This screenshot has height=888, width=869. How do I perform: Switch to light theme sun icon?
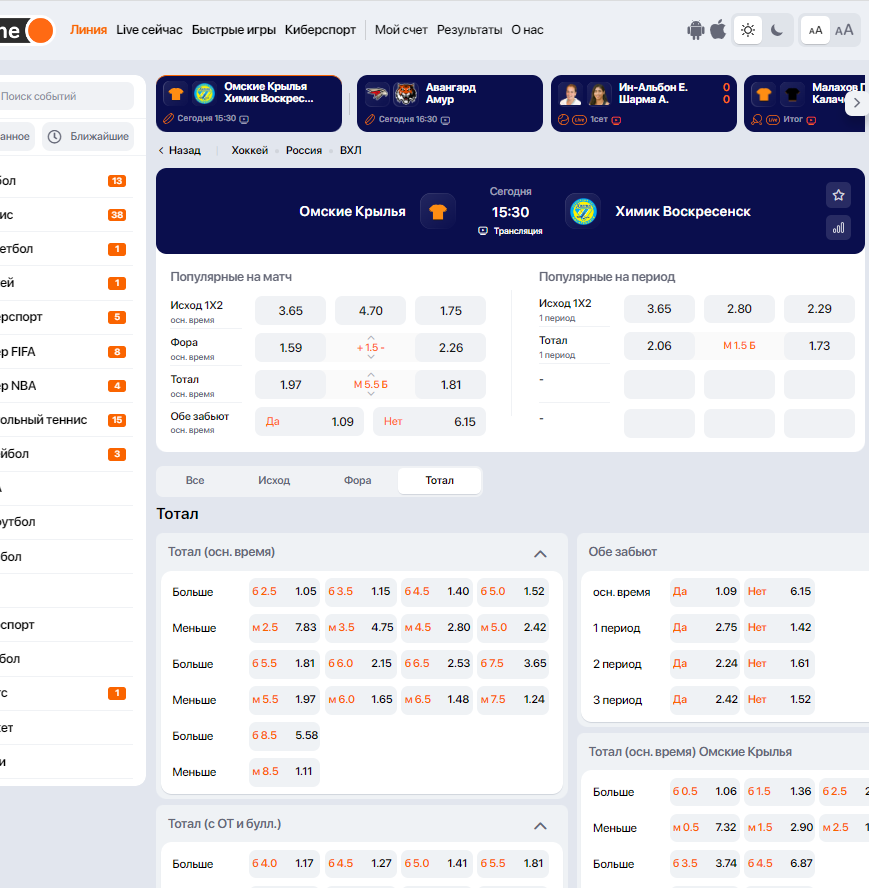(x=748, y=30)
